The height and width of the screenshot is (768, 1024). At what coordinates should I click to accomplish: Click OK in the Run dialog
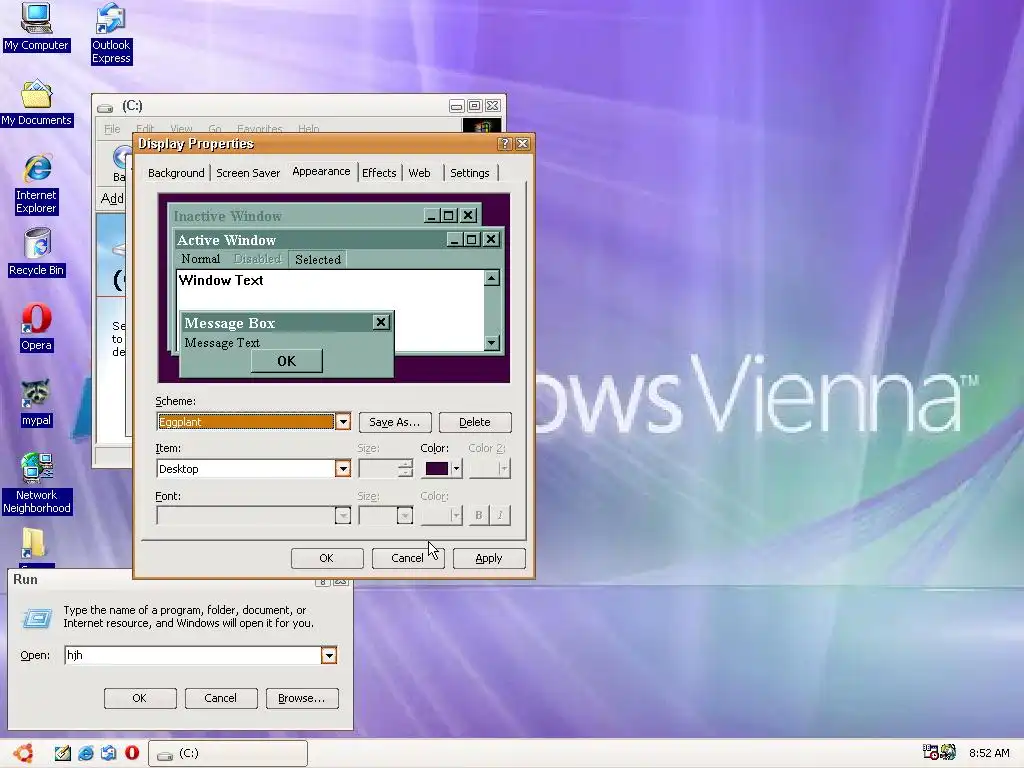(140, 698)
